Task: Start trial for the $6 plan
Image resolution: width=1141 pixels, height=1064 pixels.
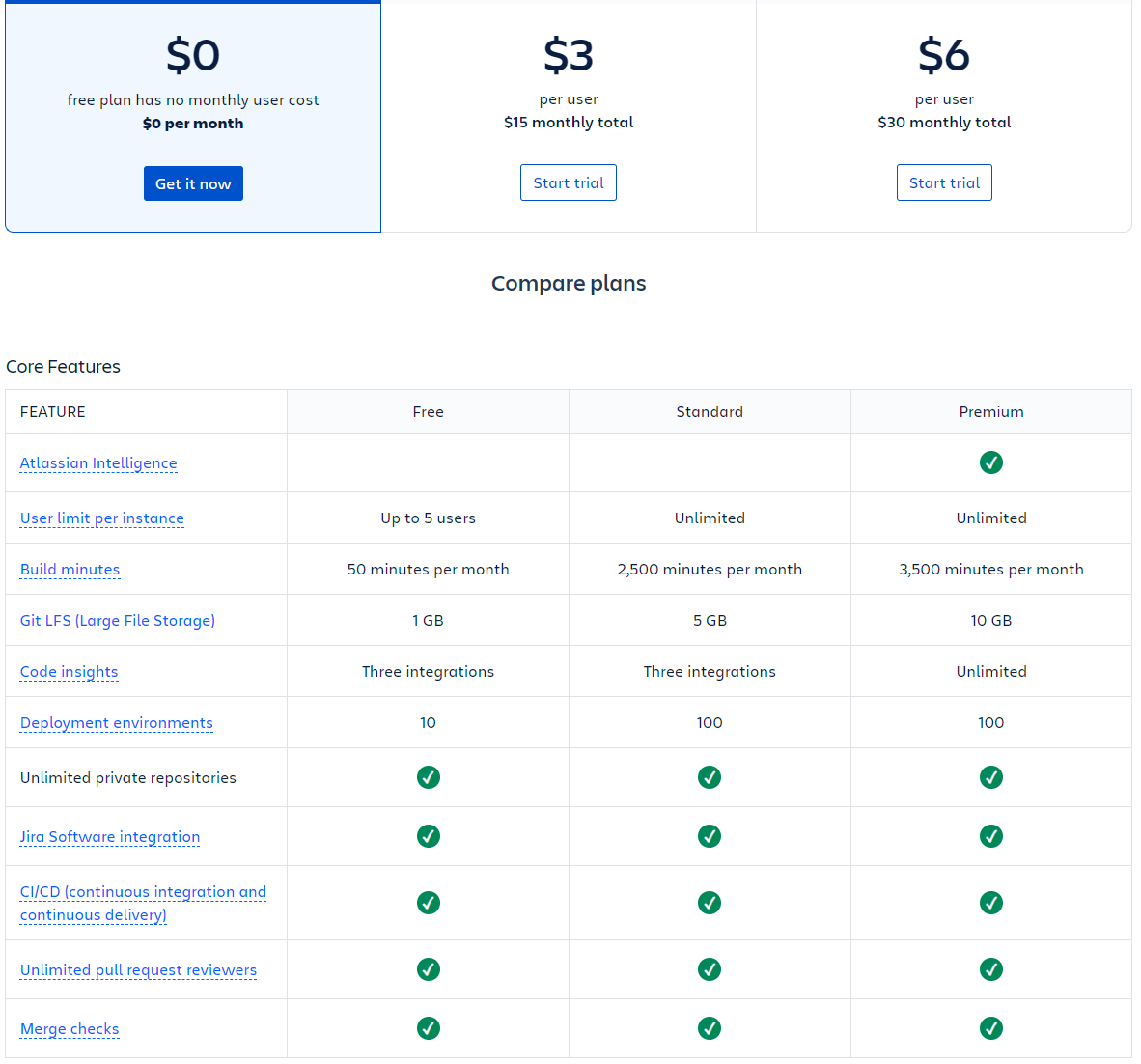Action: [944, 182]
